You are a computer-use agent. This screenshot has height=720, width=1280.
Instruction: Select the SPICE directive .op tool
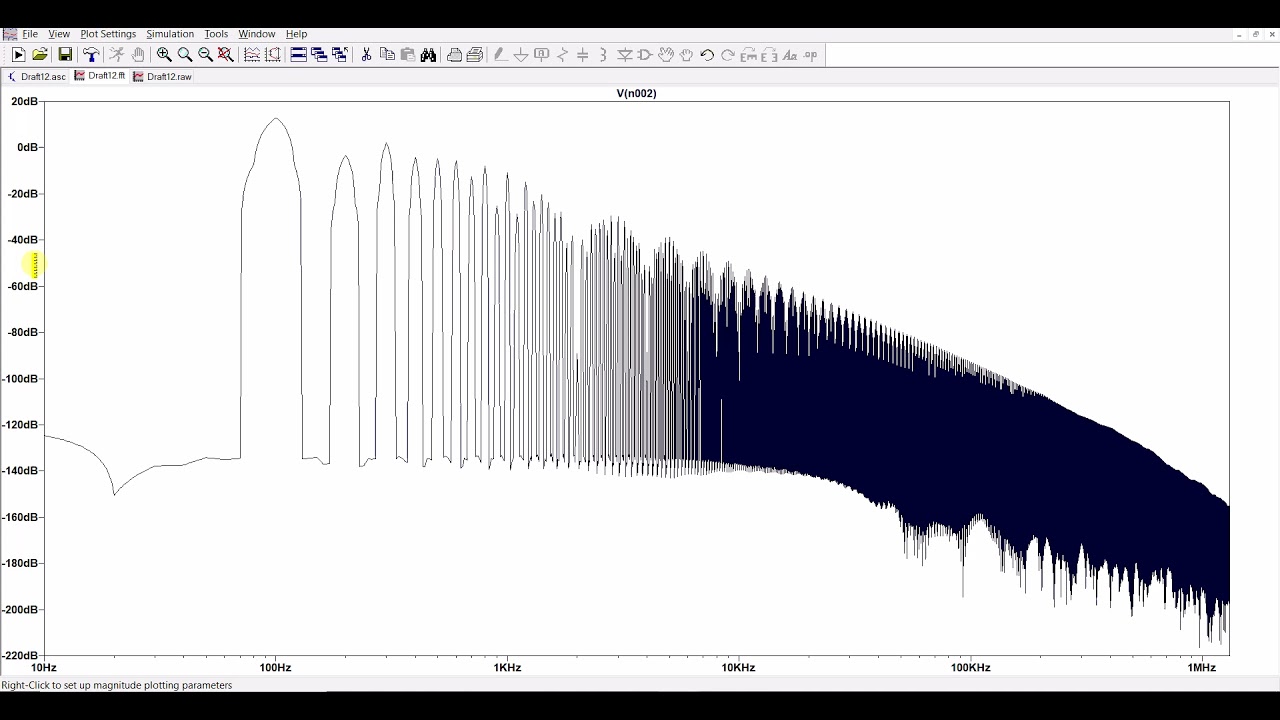click(811, 55)
